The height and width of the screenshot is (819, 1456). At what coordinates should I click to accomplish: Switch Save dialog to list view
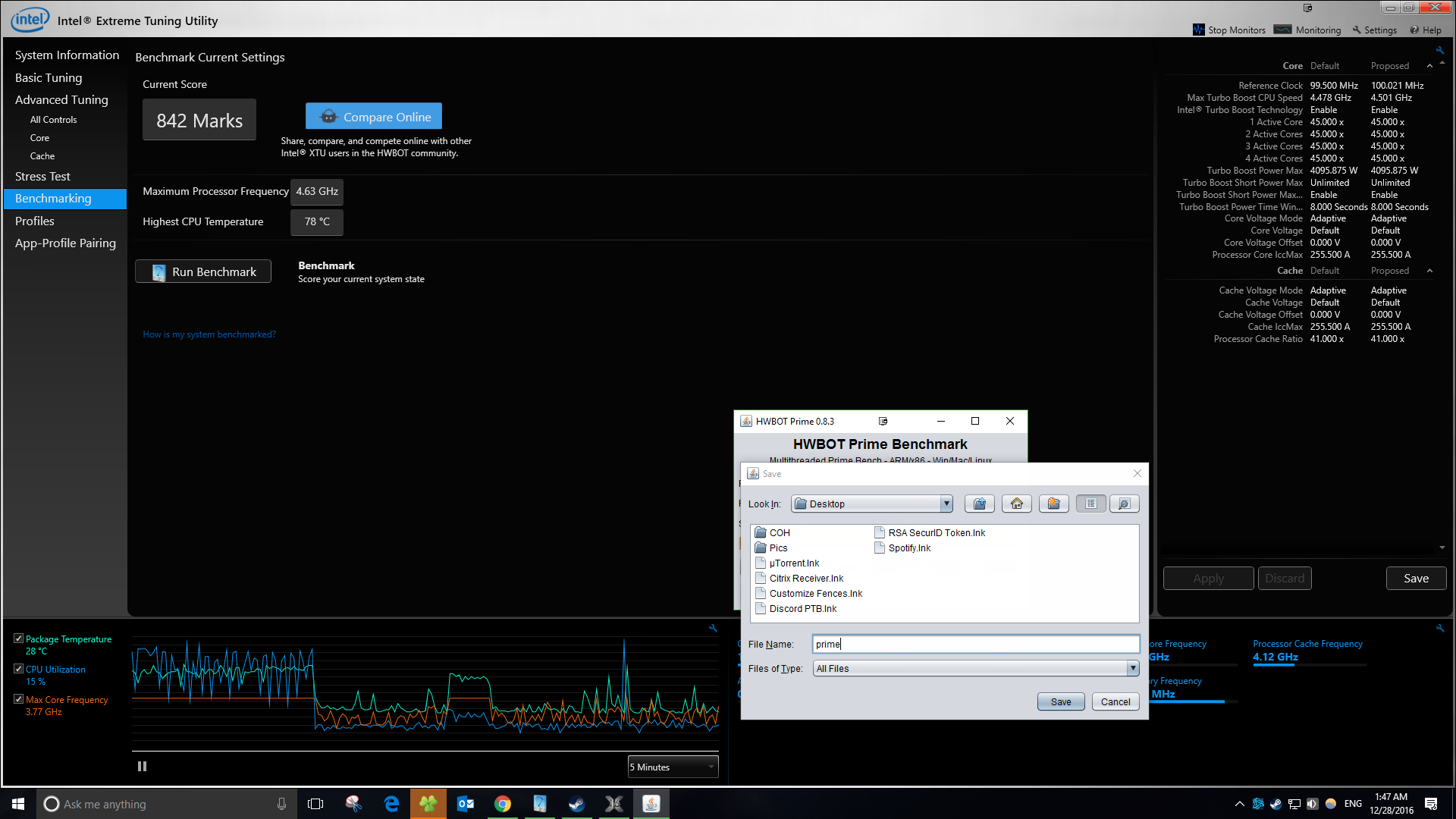click(1090, 504)
